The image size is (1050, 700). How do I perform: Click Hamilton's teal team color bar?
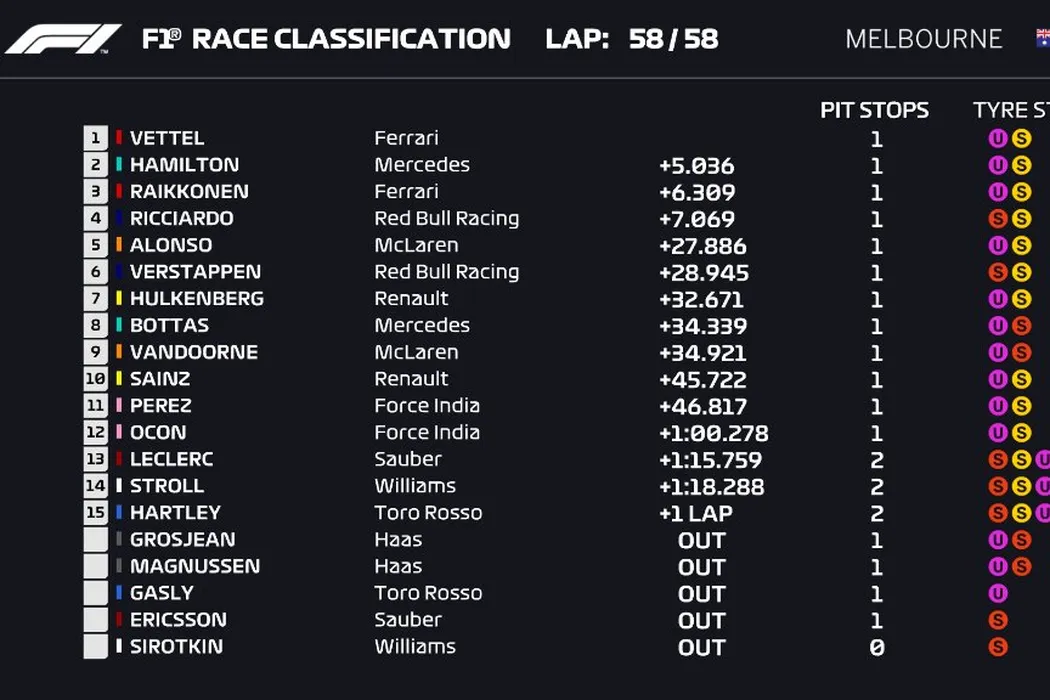pos(119,165)
